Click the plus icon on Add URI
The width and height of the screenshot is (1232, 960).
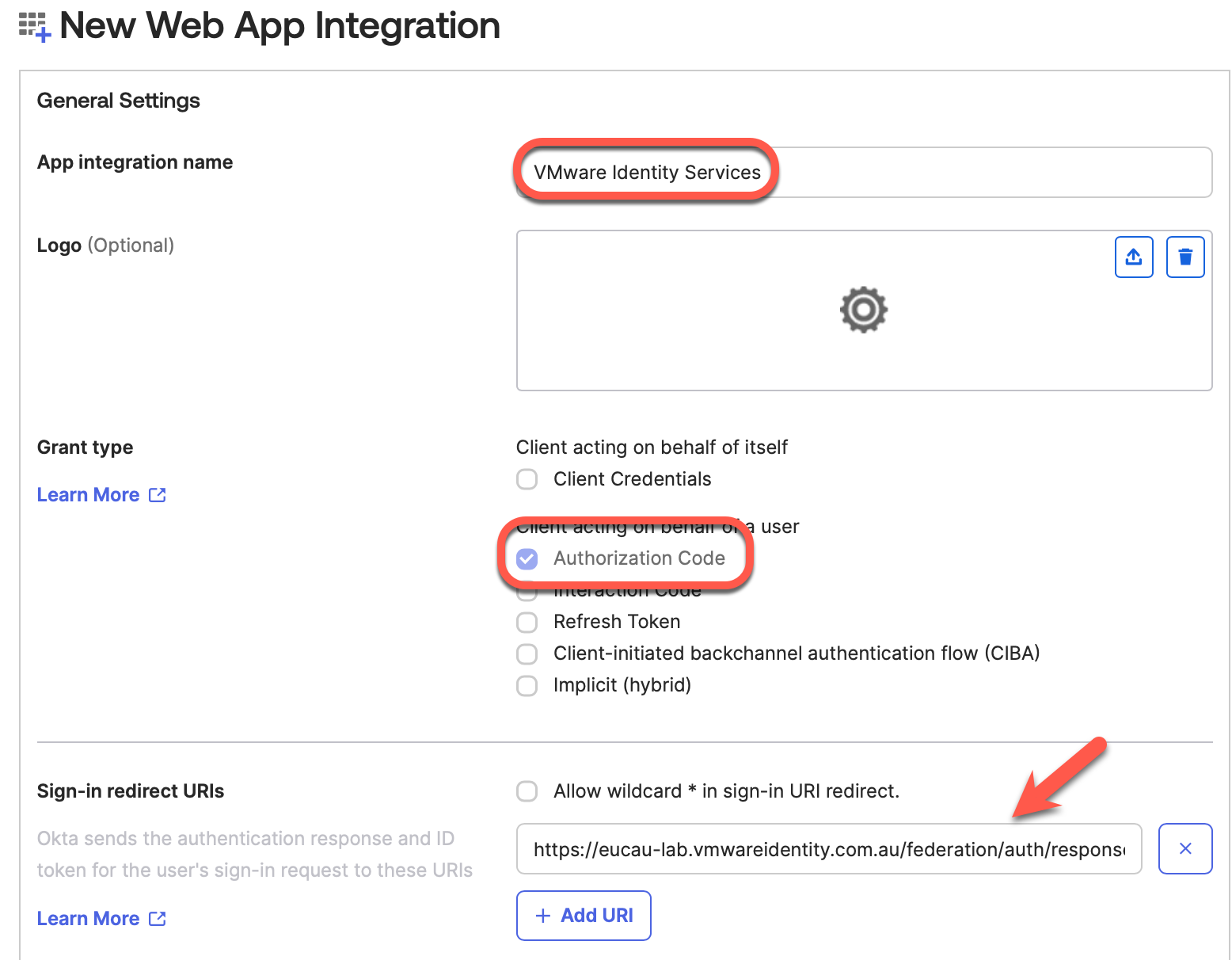542,916
